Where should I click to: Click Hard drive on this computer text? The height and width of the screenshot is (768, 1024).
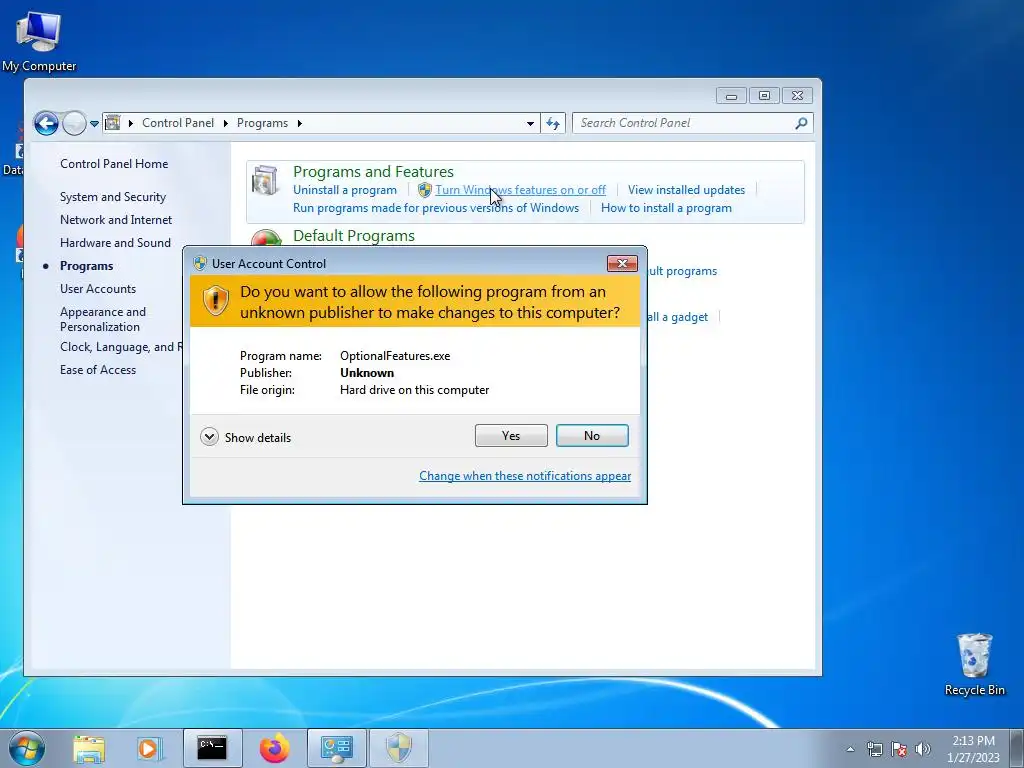(414, 390)
